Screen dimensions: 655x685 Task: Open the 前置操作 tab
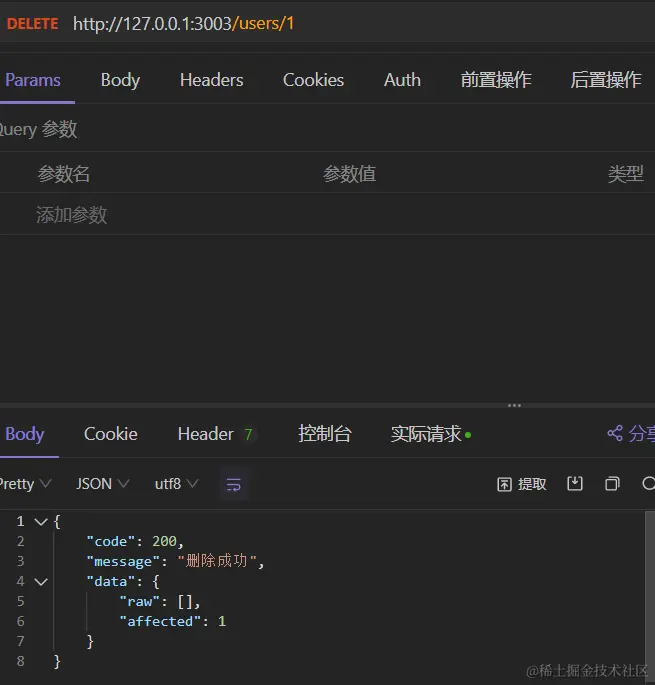tap(496, 80)
